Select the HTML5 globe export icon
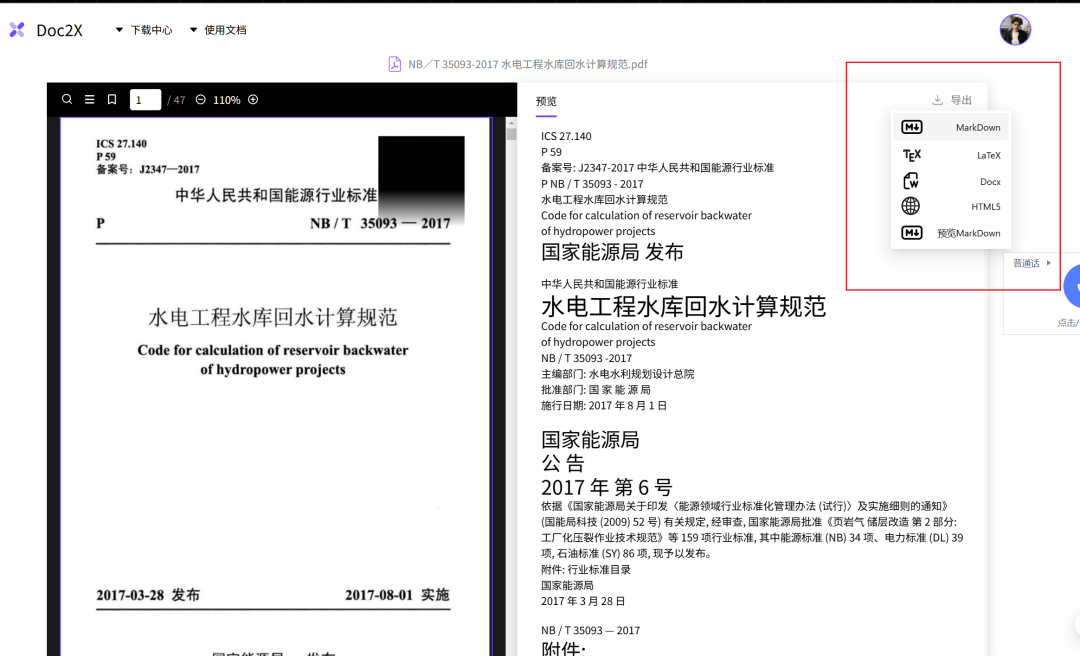The height and width of the screenshot is (656, 1080). [x=911, y=206]
